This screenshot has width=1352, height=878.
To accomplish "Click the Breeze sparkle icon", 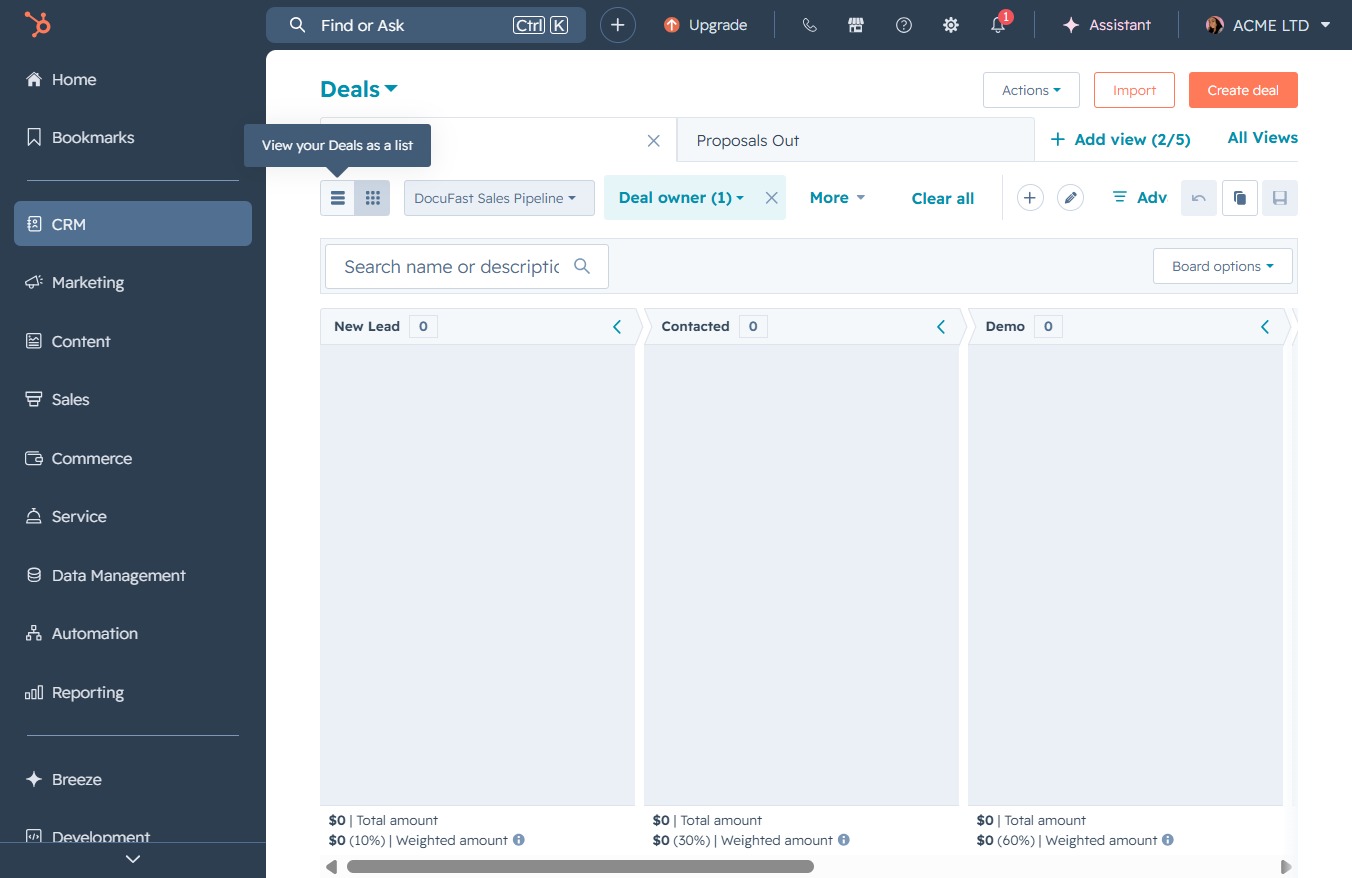I will pos(34,779).
